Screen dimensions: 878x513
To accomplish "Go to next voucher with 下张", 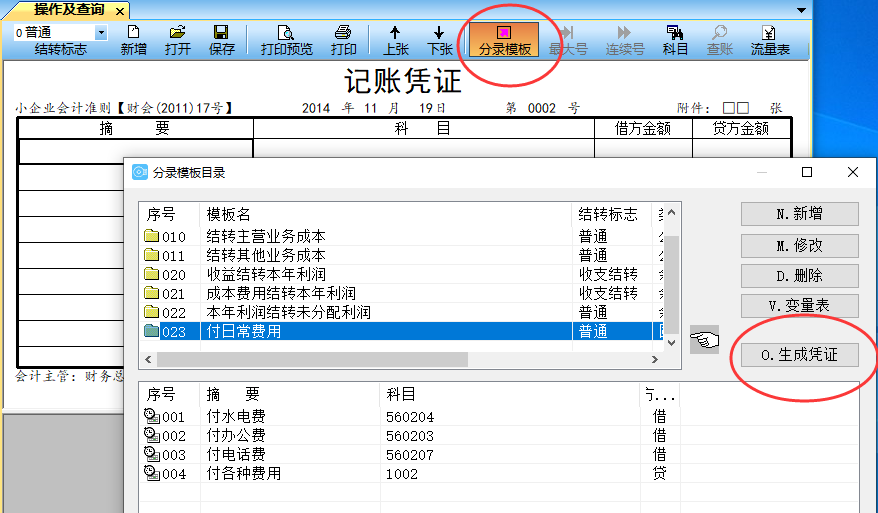I will coord(440,40).
